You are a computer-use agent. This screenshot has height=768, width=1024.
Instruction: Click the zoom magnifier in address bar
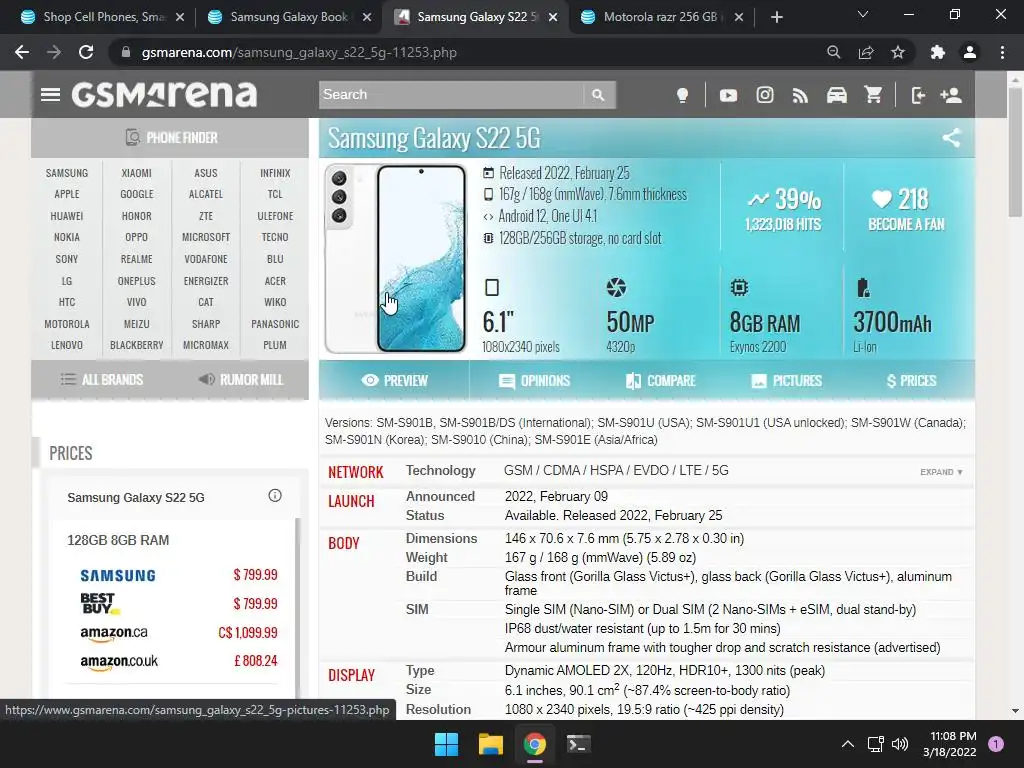coord(833,52)
